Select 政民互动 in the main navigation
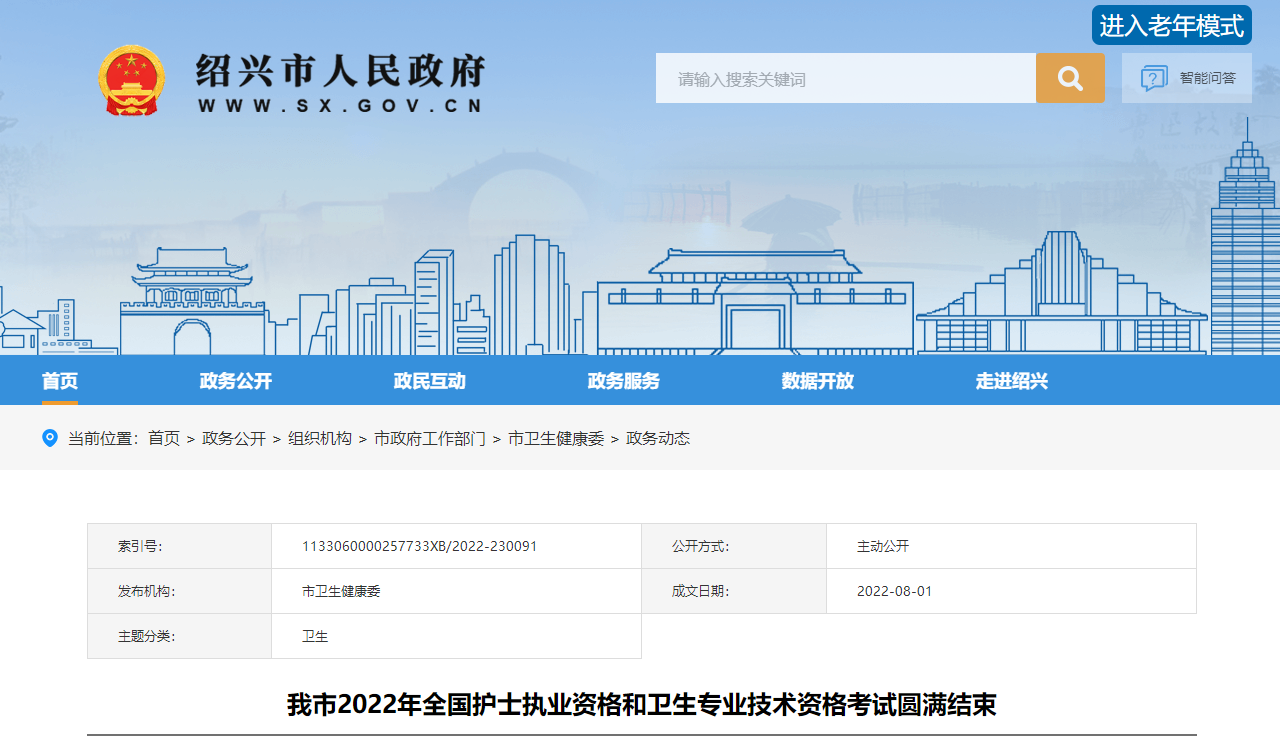The width and height of the screenshot is (1280, 741). click(x=430, y=381)
